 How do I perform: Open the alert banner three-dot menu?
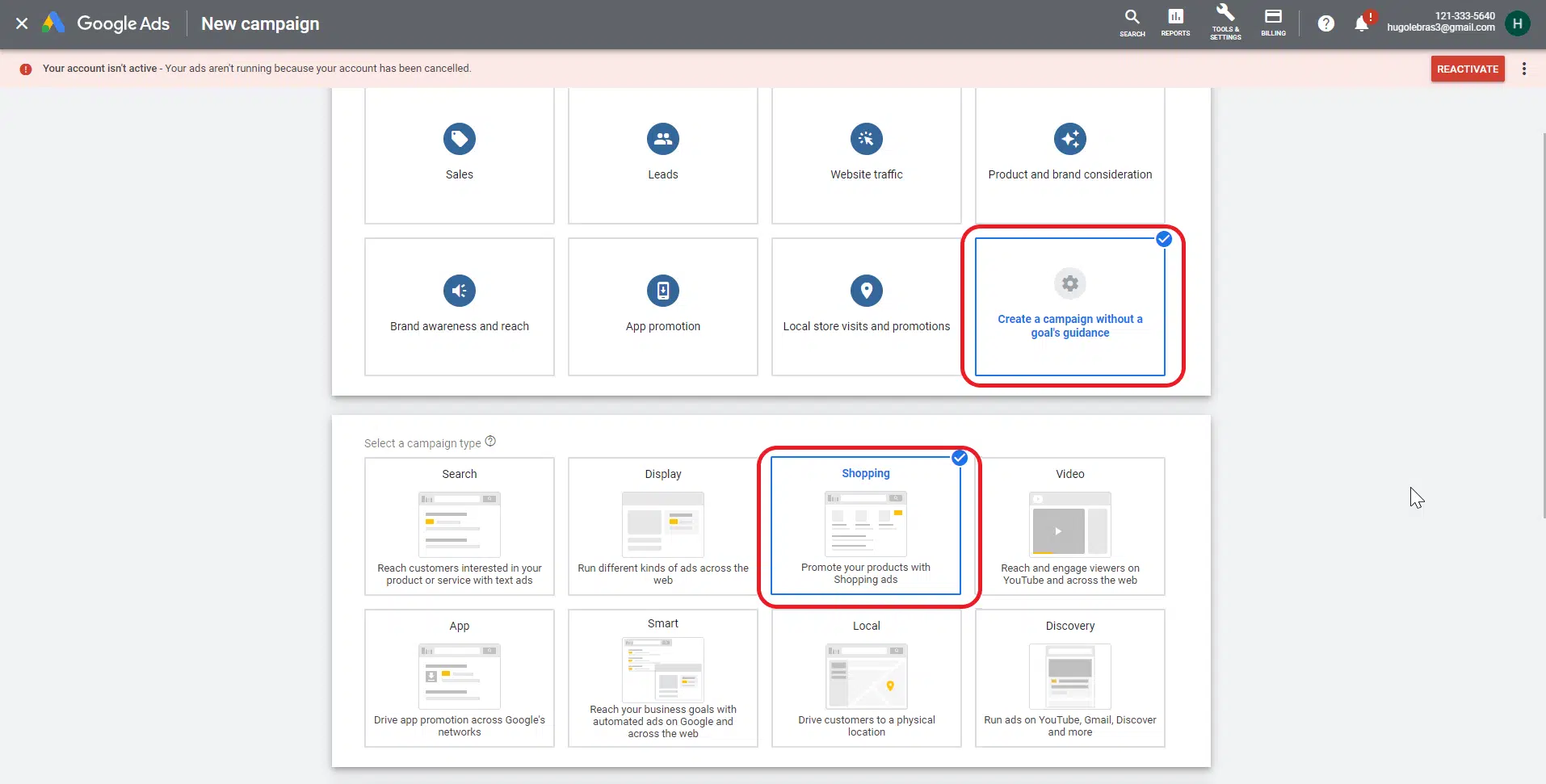pos(1523,69)
